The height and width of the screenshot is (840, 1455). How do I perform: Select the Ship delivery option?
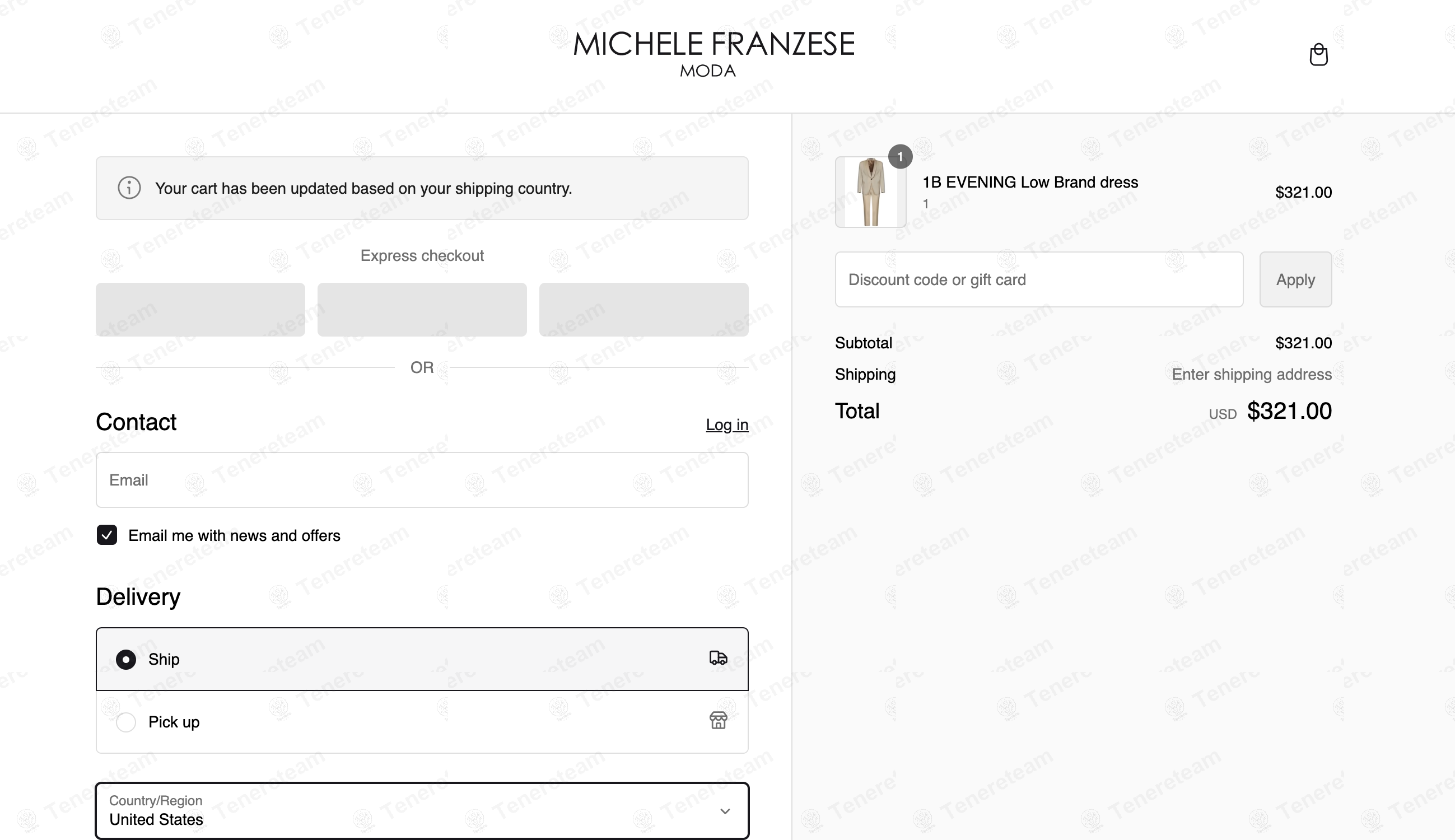[127, 659]
